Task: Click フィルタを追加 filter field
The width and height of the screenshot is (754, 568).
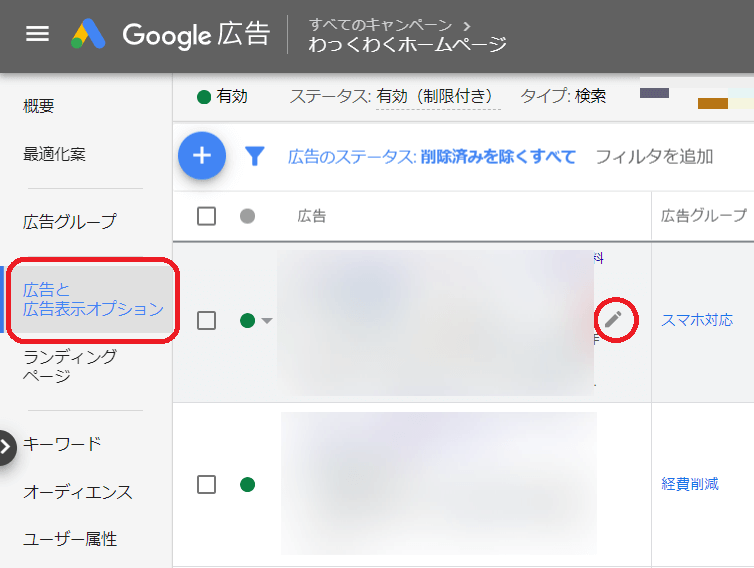Action: click(654, 156)
